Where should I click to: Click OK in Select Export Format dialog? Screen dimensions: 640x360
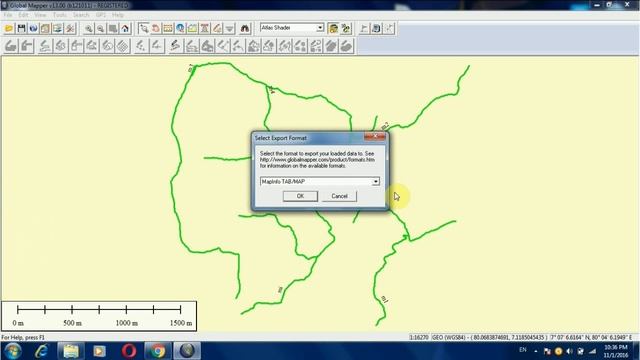tap(300, 196)
